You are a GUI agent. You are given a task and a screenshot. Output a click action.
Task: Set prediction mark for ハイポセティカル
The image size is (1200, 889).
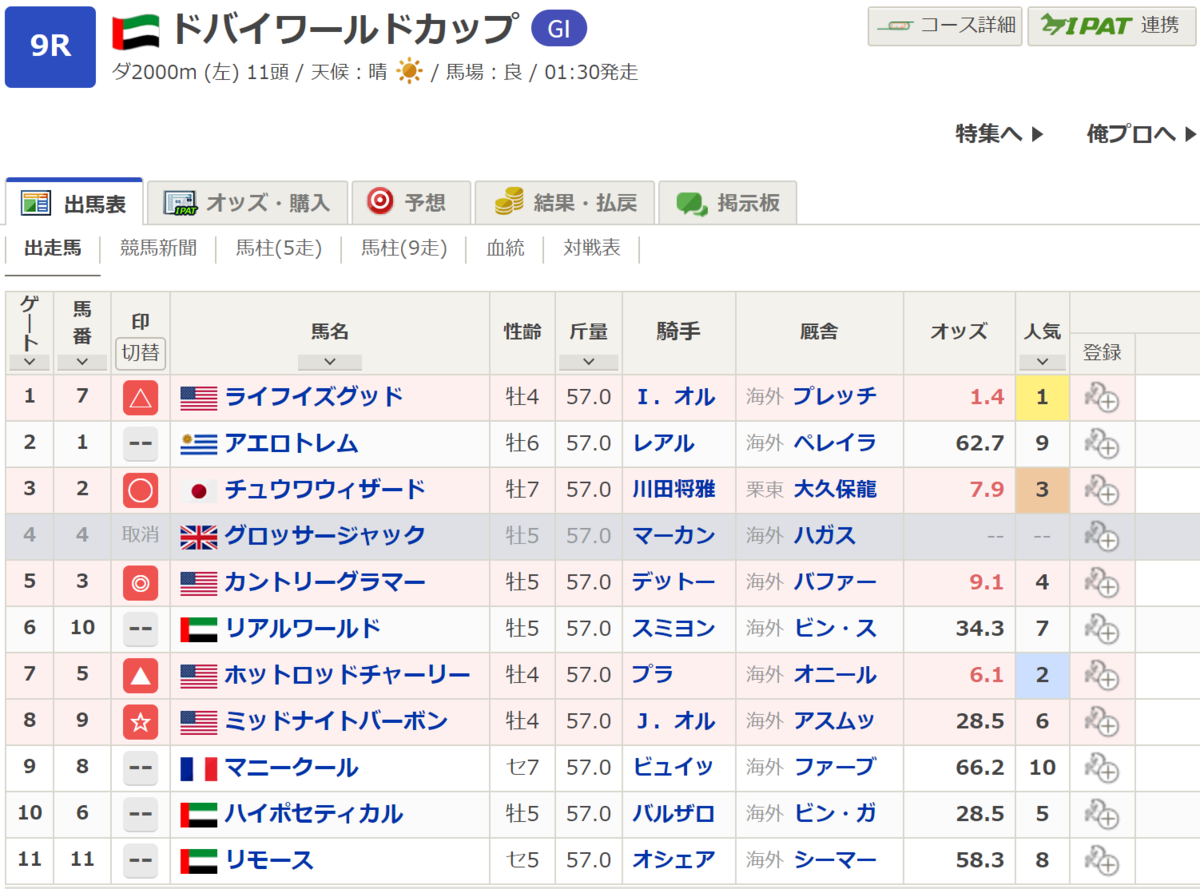click(x=141, y=814)
